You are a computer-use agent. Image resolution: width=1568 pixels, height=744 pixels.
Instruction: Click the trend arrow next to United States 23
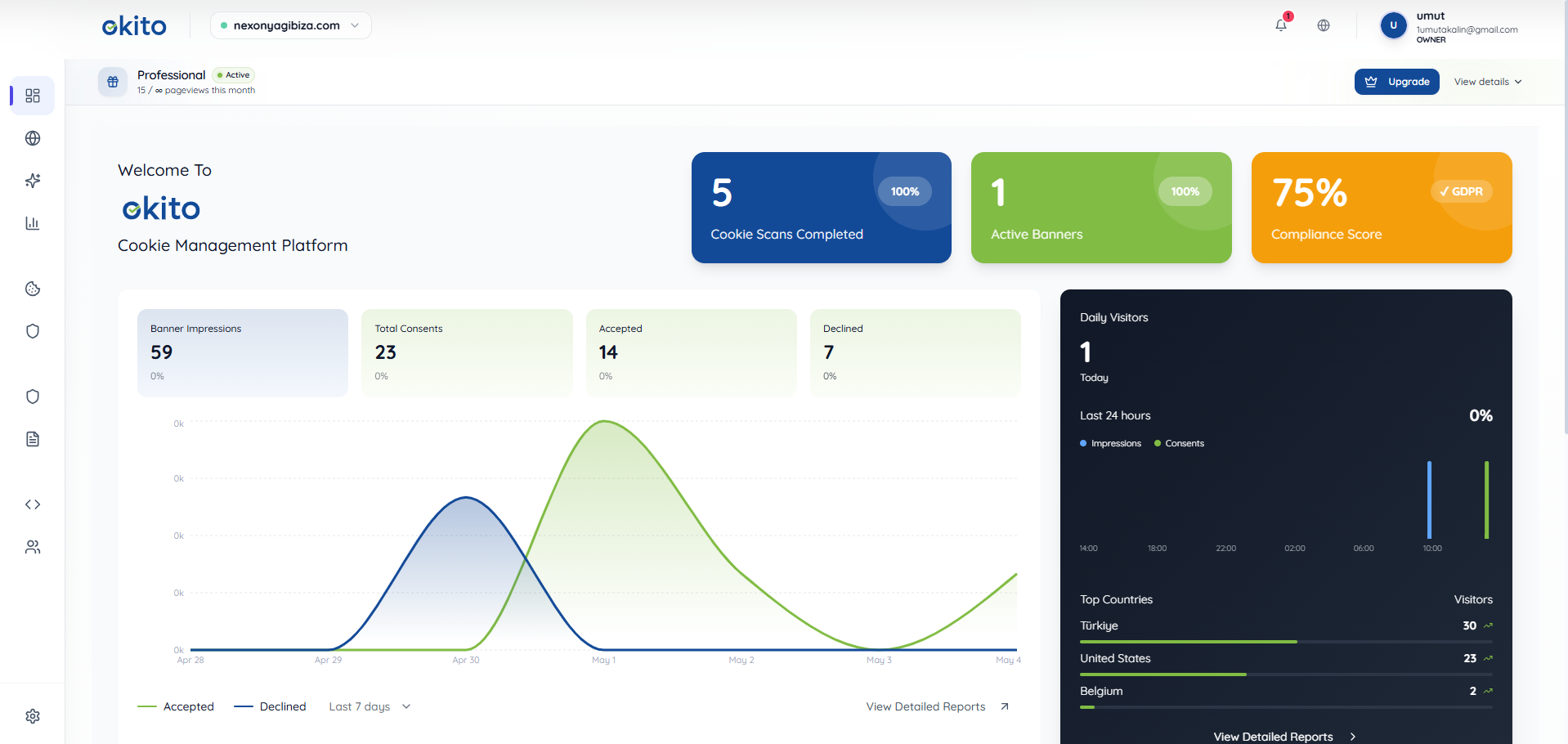tap(1488, 658)
